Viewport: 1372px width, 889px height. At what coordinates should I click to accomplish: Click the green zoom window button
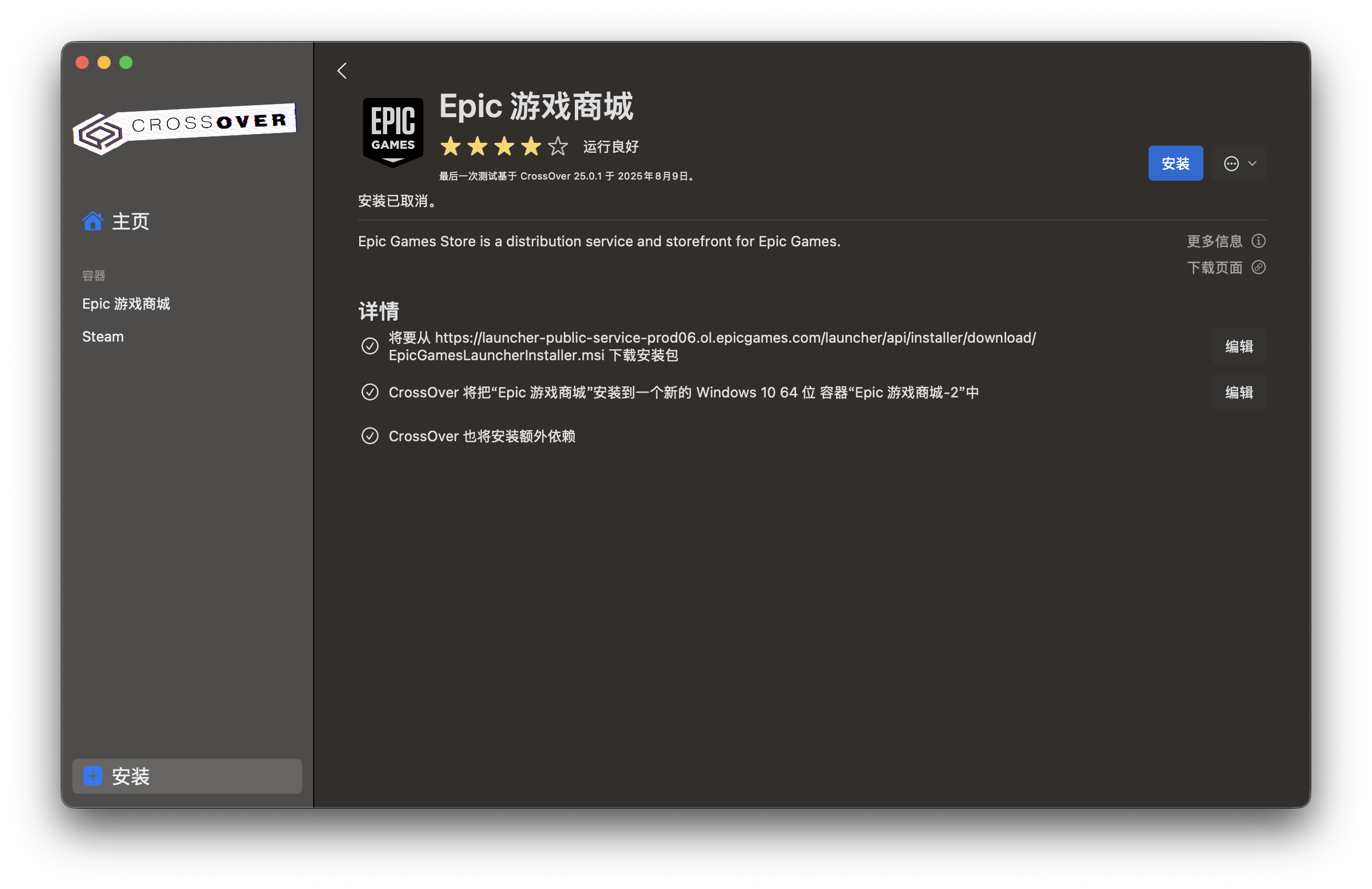click(126, 62)
